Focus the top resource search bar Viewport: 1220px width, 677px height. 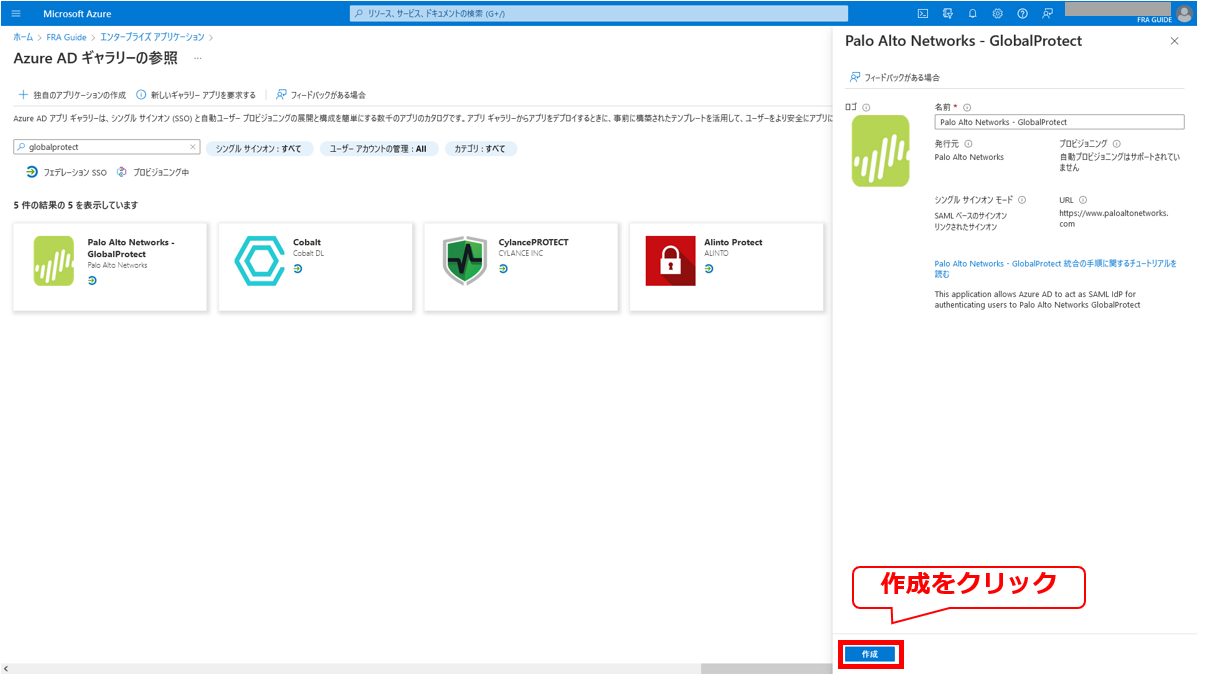599,13
